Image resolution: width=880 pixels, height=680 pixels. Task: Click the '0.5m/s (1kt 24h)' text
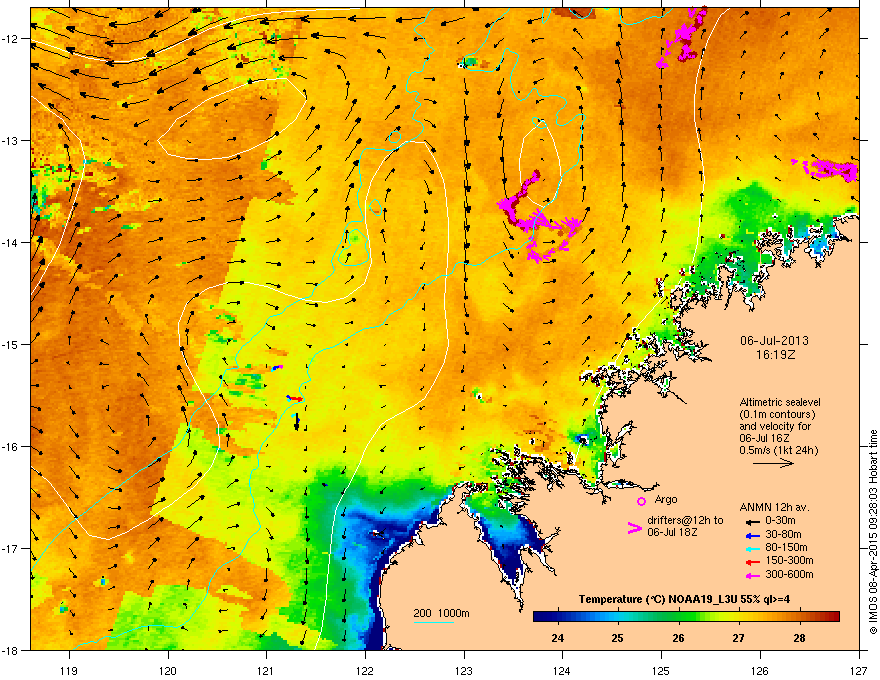tap(778, 450)
